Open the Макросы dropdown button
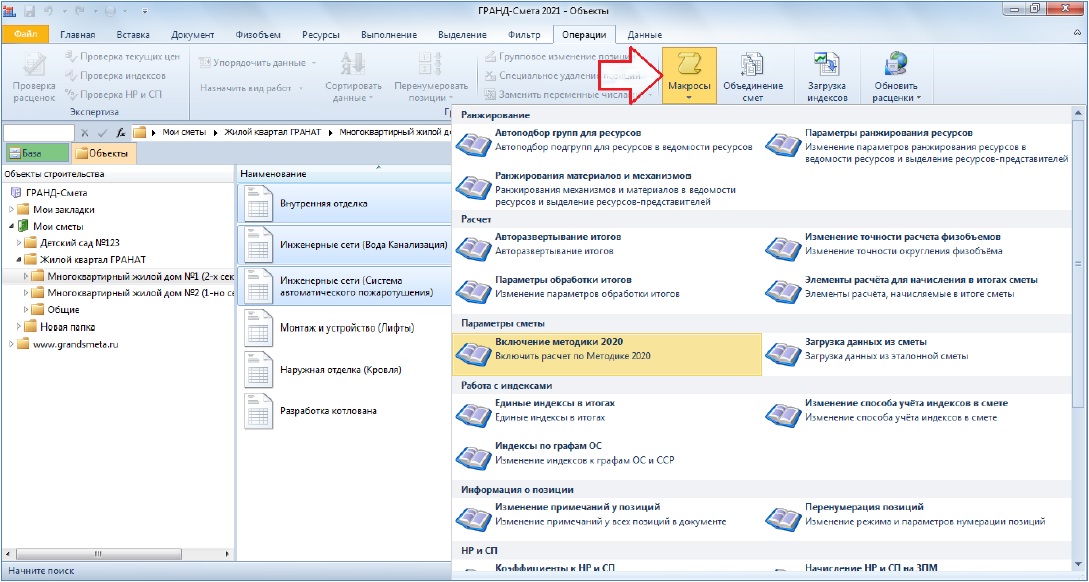Screen dimensions: 1089x582 coord(689,76)
